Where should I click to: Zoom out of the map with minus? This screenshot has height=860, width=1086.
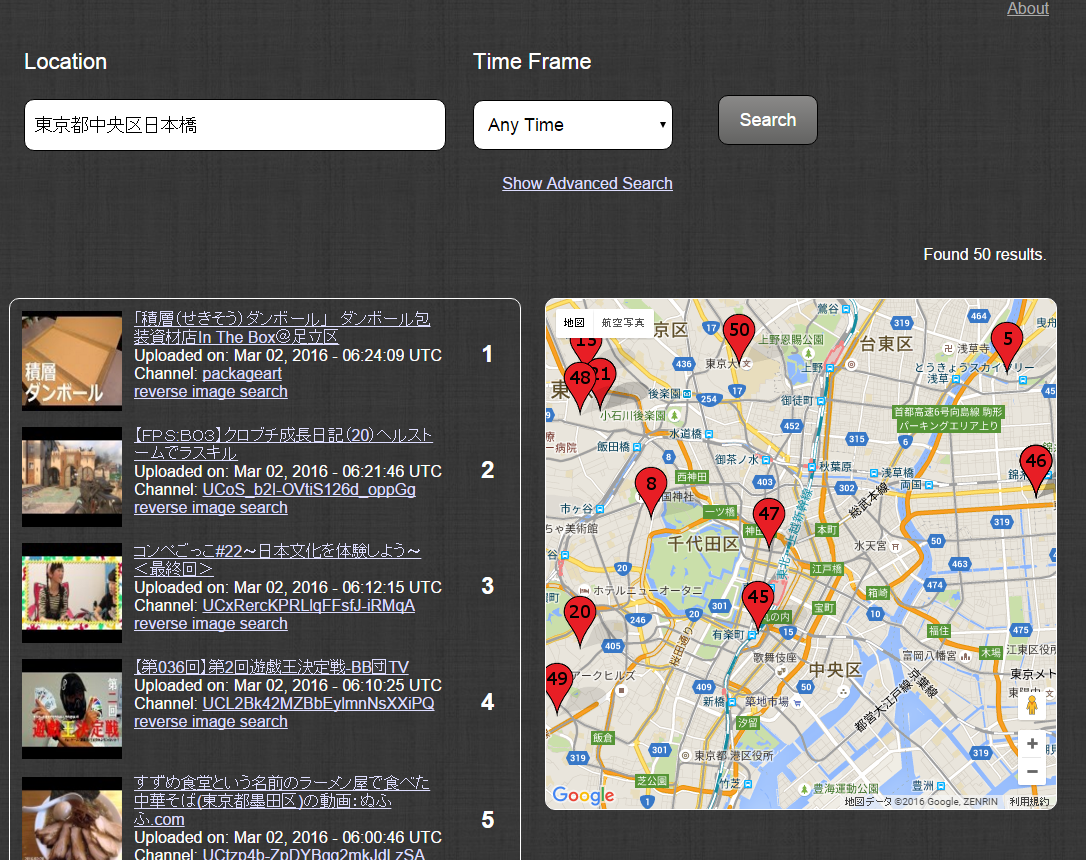coord(1032,771)
